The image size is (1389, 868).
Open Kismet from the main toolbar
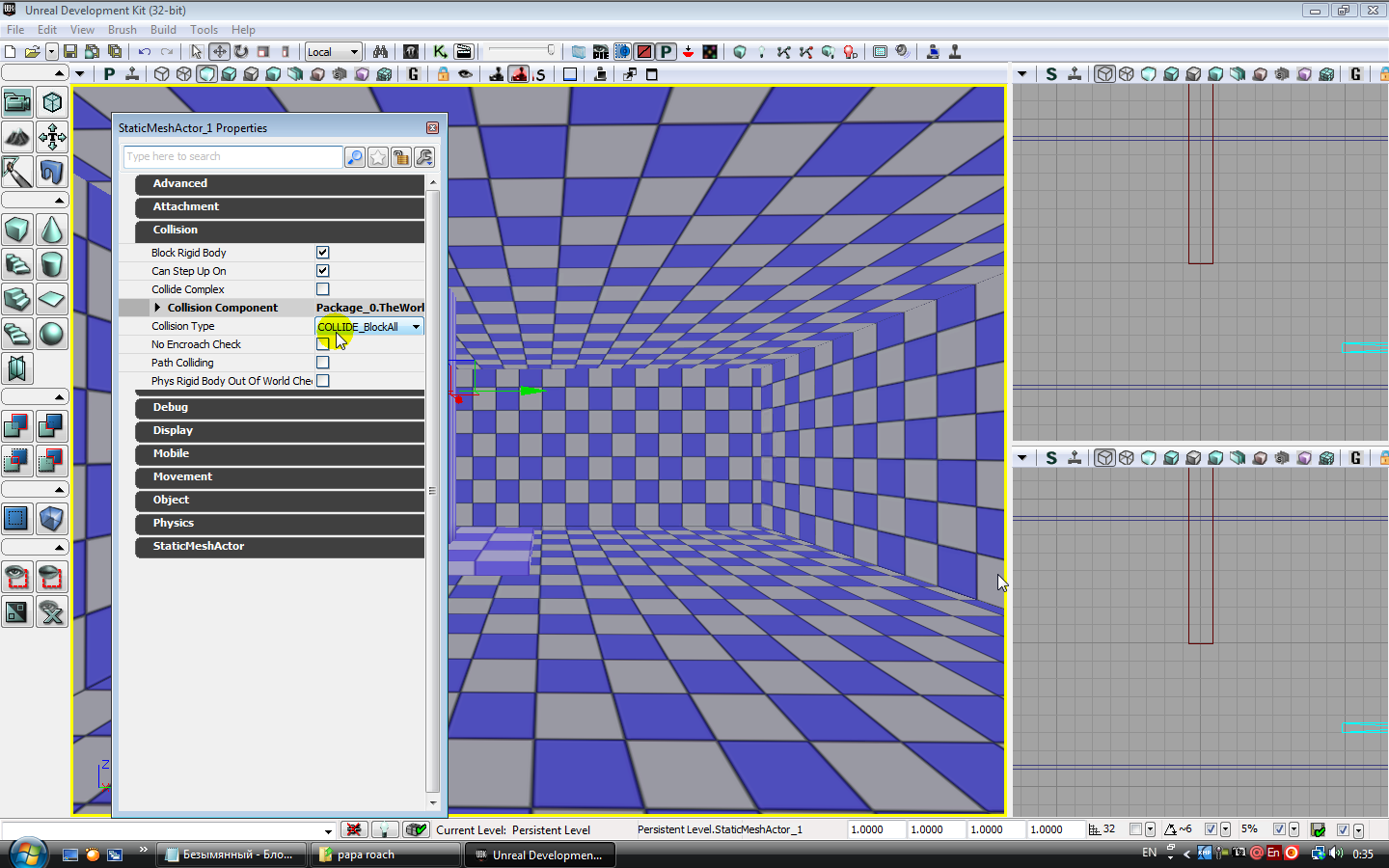pyautogui.click(x=440, y=52)
